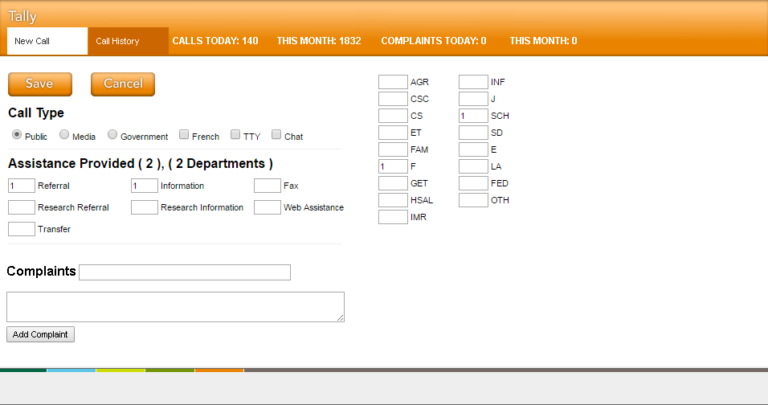Focus the SD department field
768x405 pixels.
[474, 132]
